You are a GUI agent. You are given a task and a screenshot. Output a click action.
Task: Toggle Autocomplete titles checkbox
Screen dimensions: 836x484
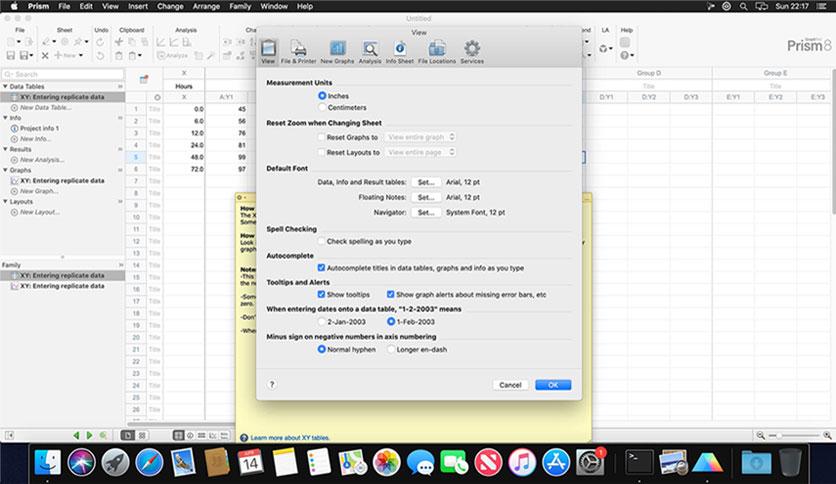[x=321, y=268]
